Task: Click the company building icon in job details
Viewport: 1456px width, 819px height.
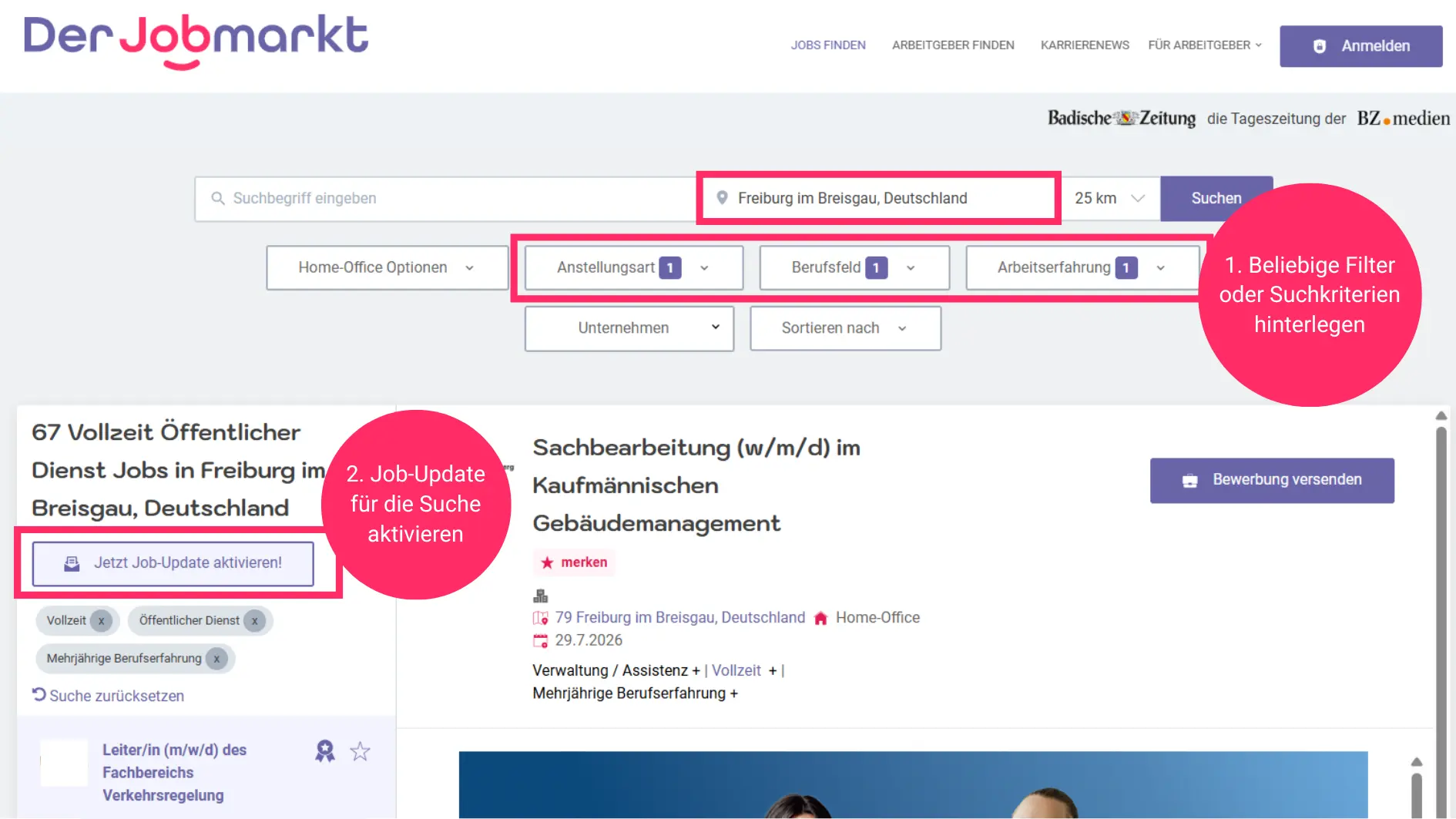Action: point(541,596)
